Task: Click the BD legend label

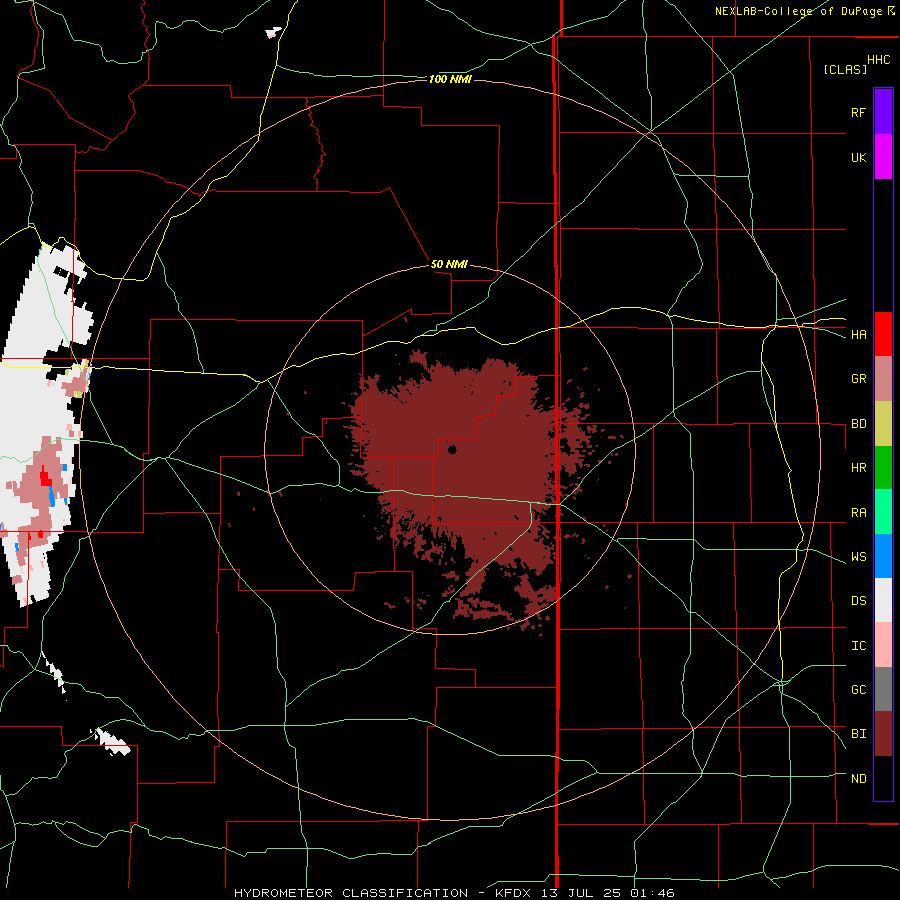Action: click(858, 424)
